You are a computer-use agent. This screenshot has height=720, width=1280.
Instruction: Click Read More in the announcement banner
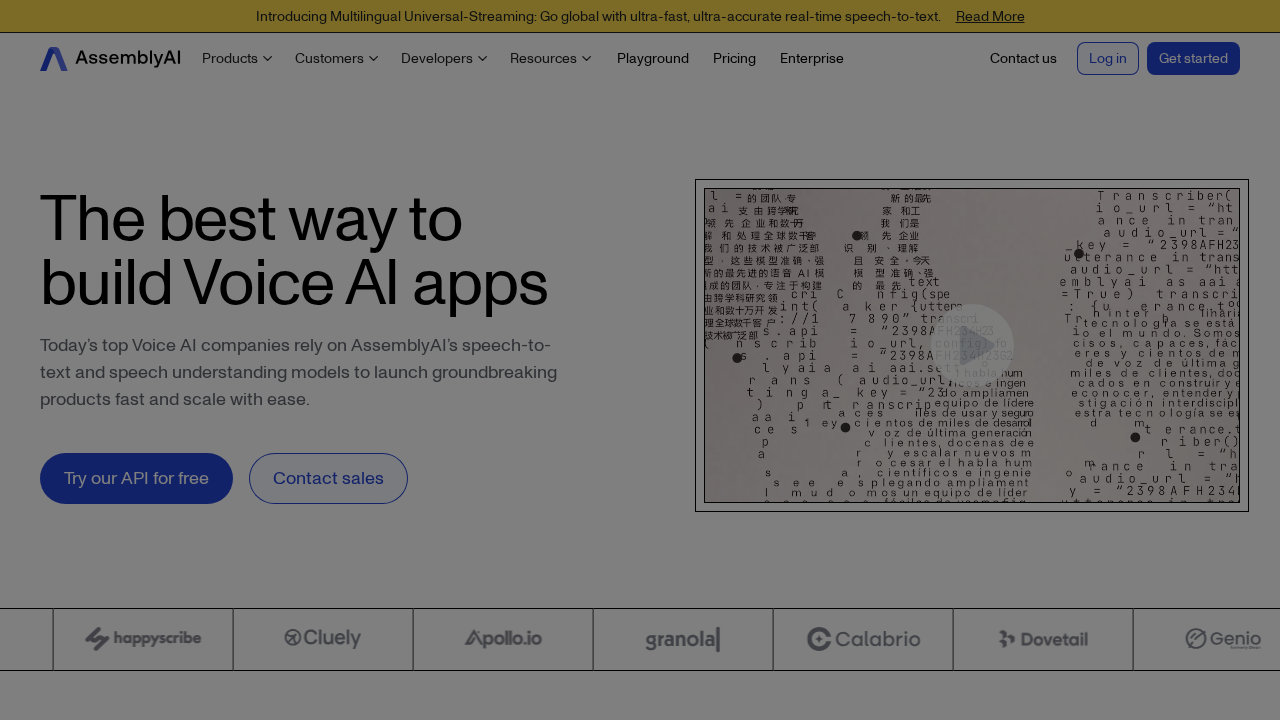click(x=989, y=16)
